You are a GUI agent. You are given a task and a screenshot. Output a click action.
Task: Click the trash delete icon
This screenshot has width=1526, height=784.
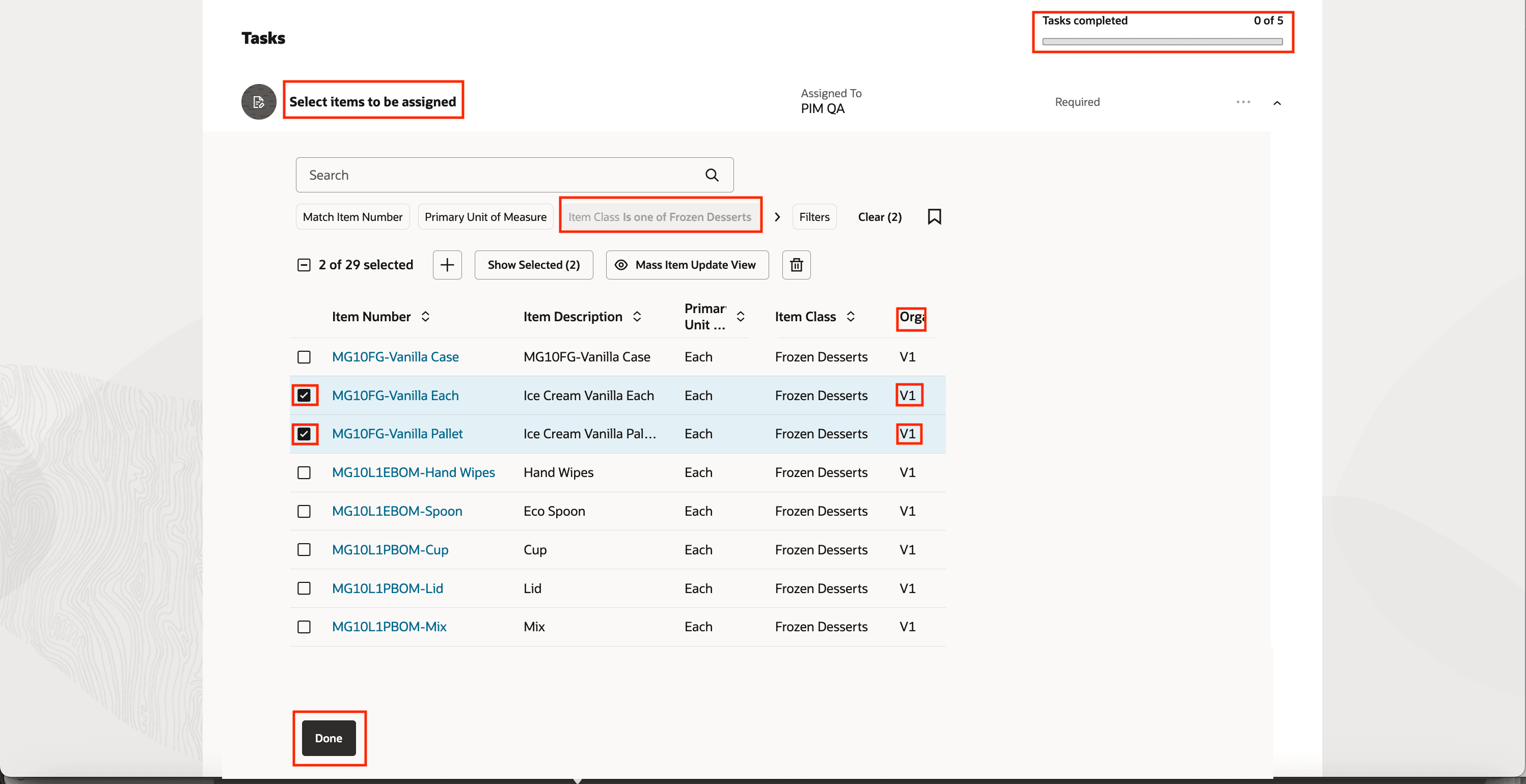tap(796, 265)
